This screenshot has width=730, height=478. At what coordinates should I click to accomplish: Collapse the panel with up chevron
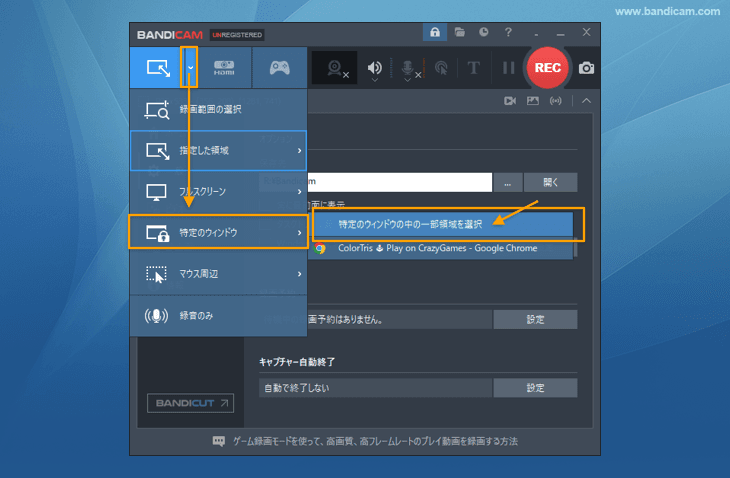(586, 101)
